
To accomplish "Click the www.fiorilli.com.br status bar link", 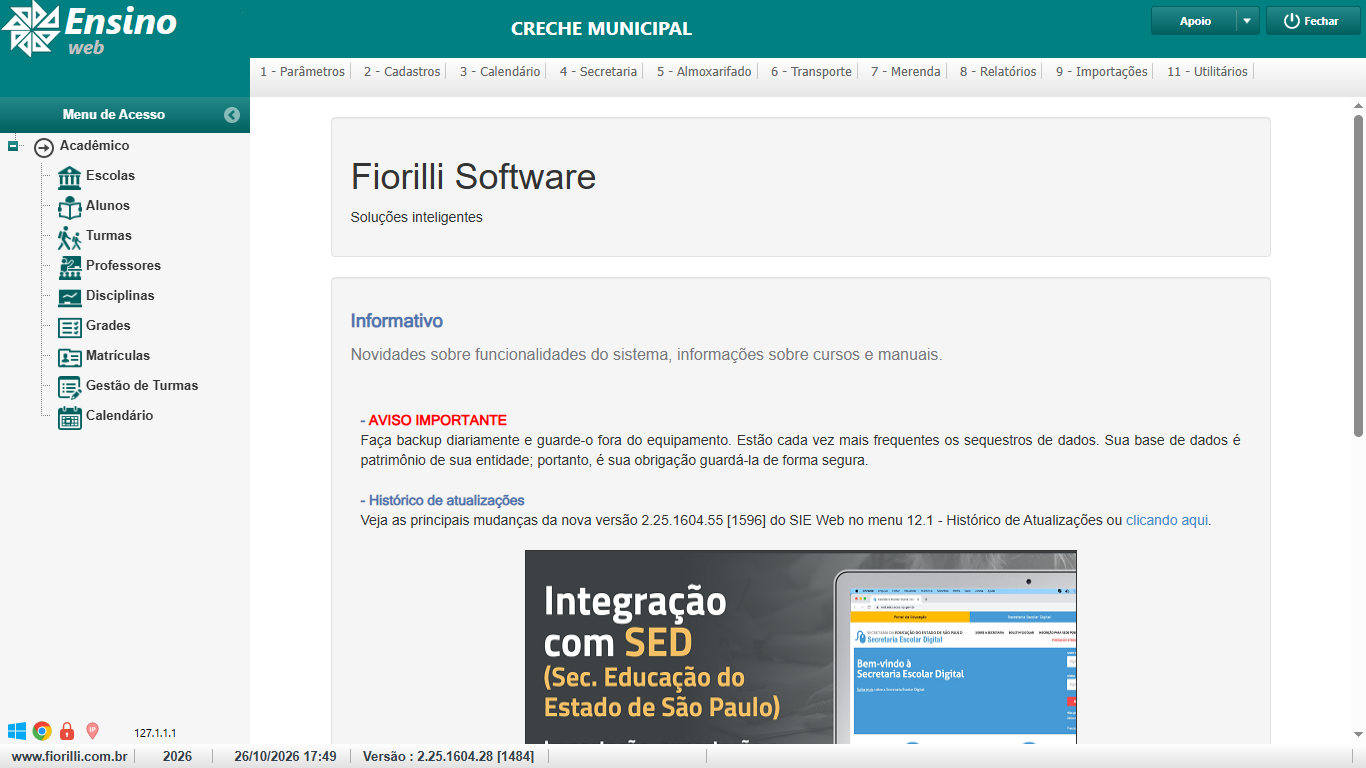I will (x=69, y=756).
